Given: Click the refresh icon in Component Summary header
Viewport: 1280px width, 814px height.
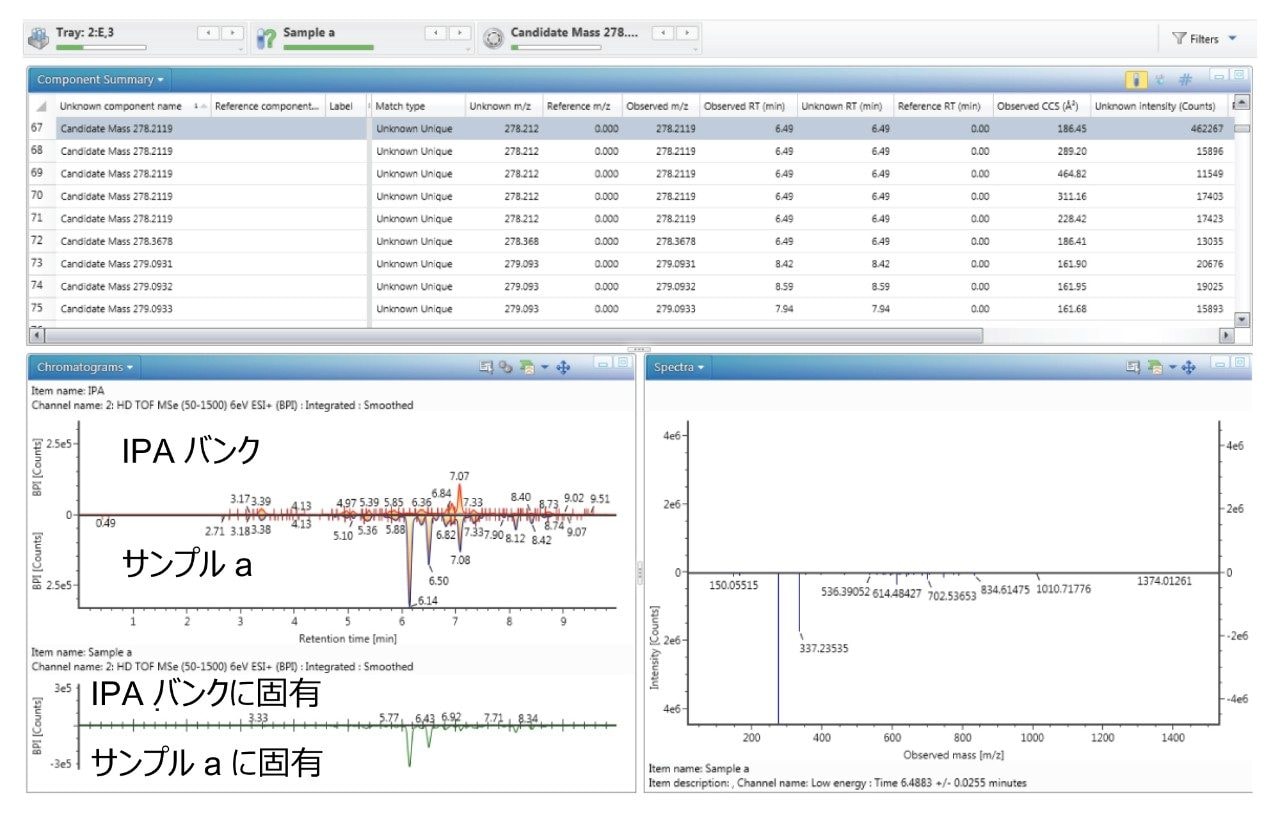Looking at the screenshot, I should click(1161, 79).
